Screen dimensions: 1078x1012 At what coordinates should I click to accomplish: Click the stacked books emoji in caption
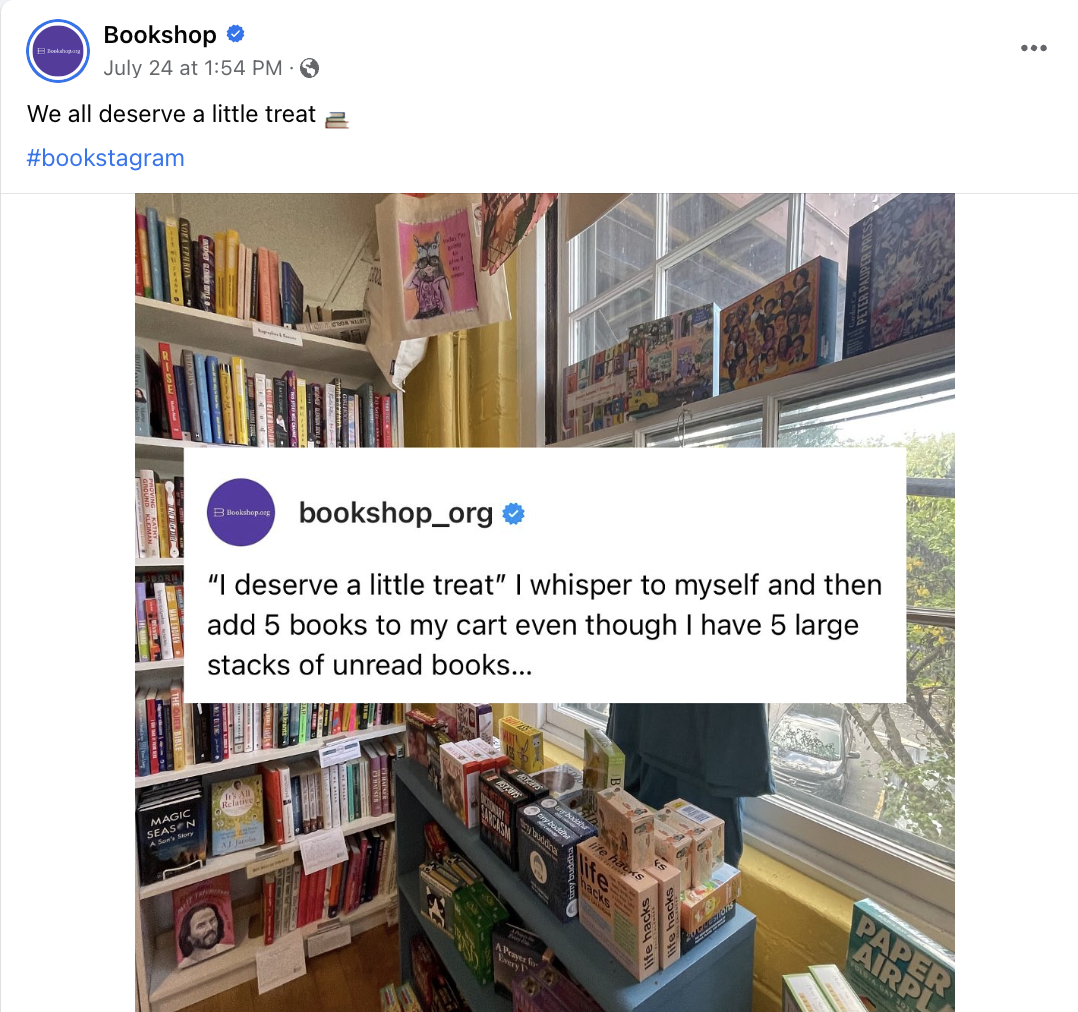(336, 119)
